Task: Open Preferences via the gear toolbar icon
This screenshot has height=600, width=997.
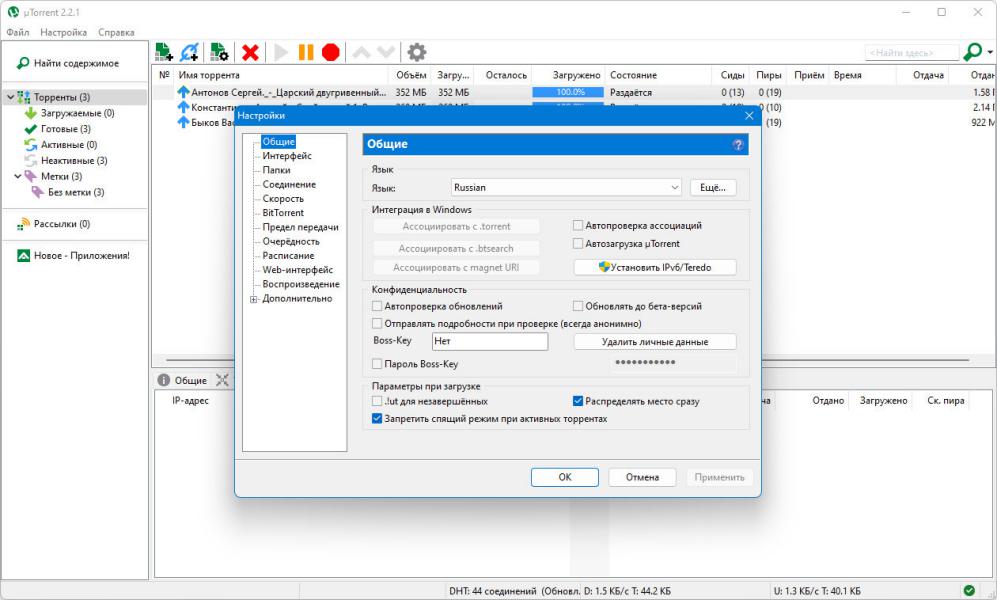Action: [416, 52]
